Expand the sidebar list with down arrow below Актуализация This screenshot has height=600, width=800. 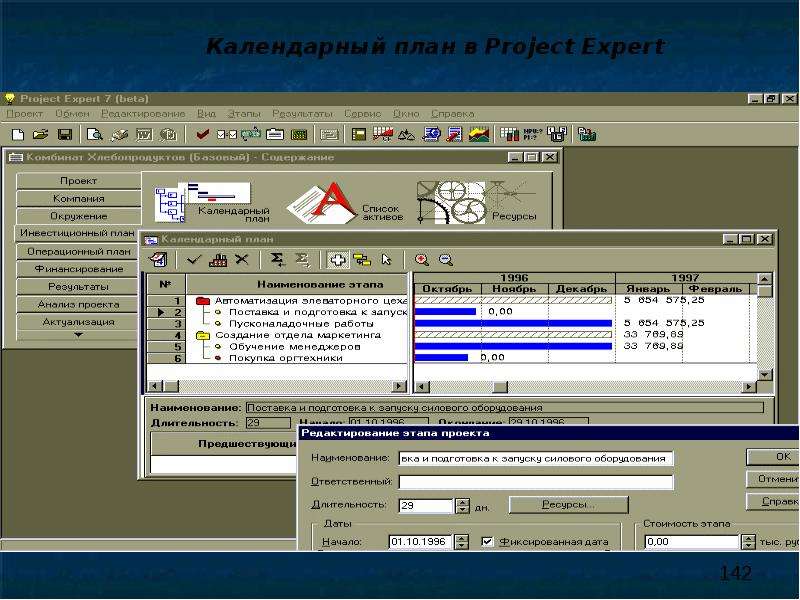(x=78, y=335)
